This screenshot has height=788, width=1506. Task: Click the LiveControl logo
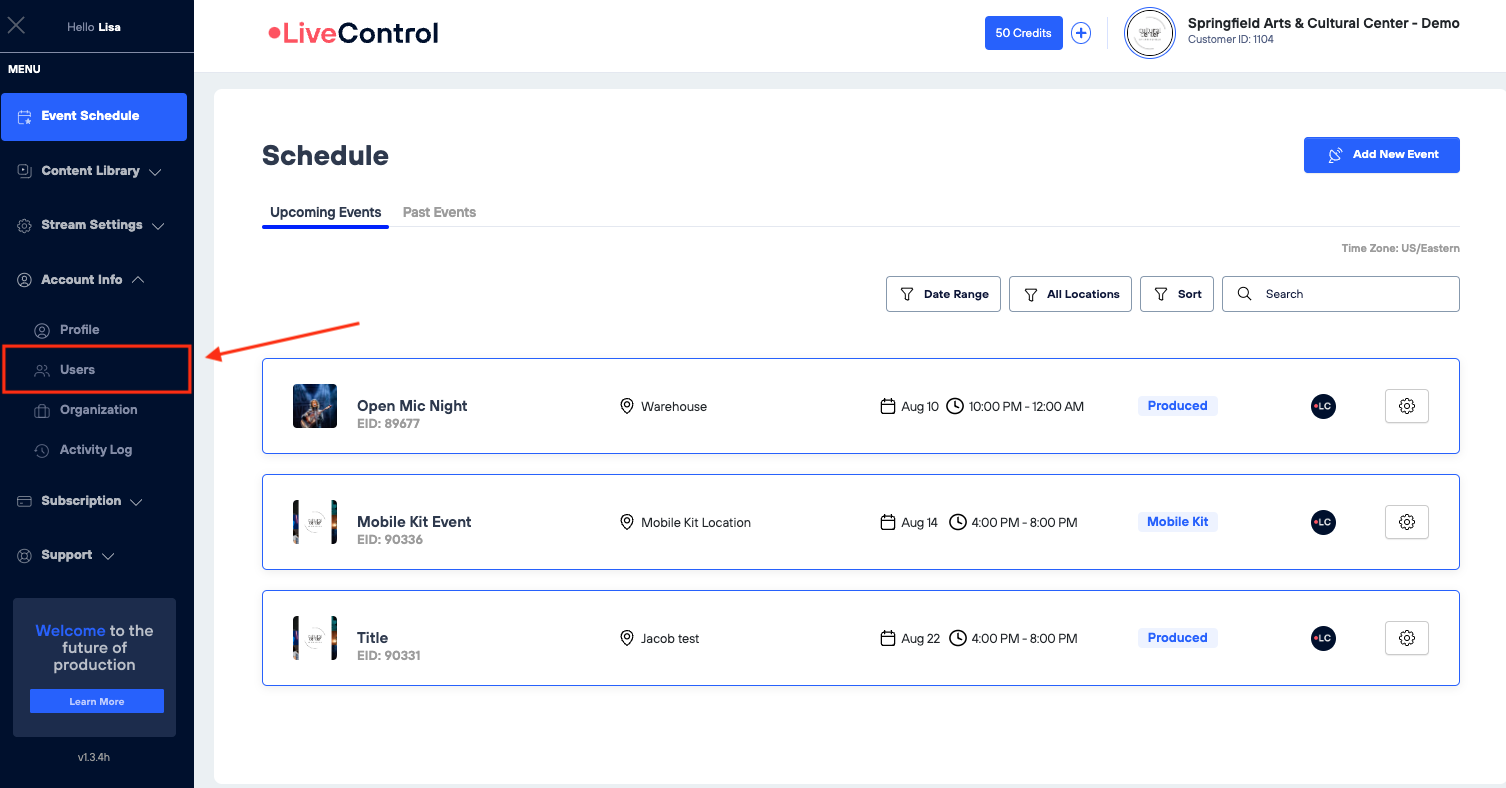[x=353, y=34]
